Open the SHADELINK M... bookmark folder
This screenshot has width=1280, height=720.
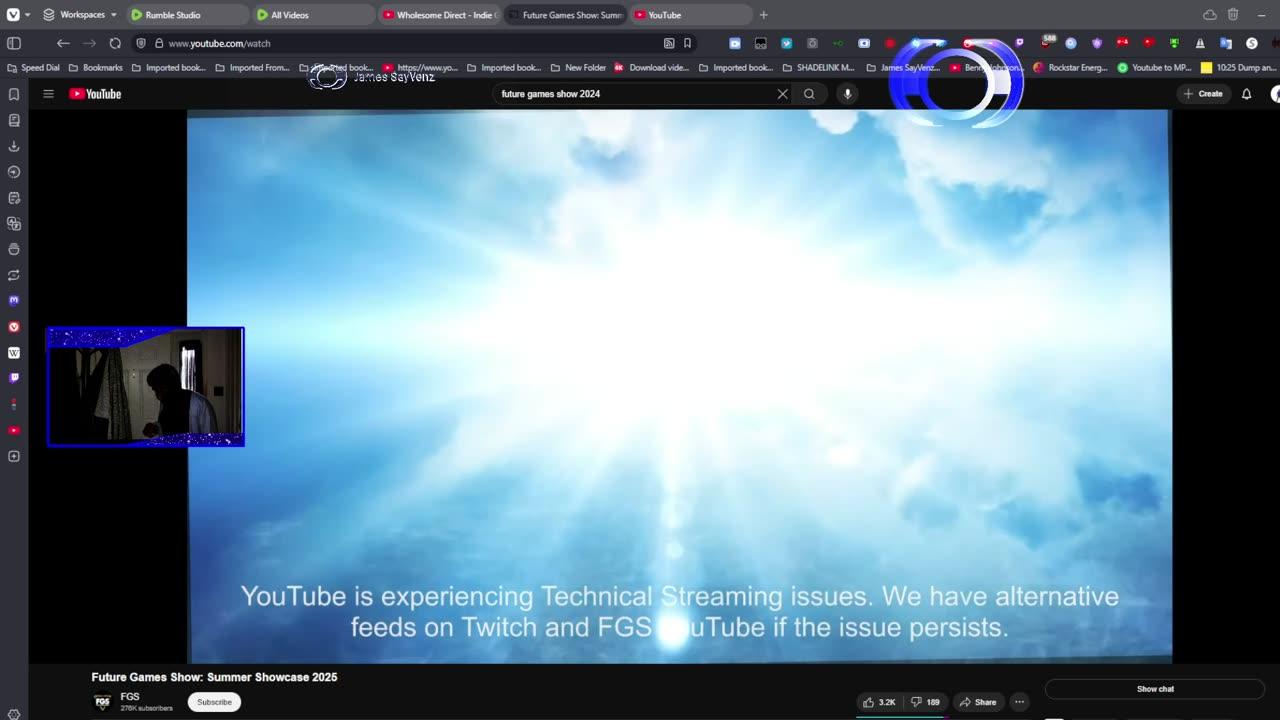point(818,68)
